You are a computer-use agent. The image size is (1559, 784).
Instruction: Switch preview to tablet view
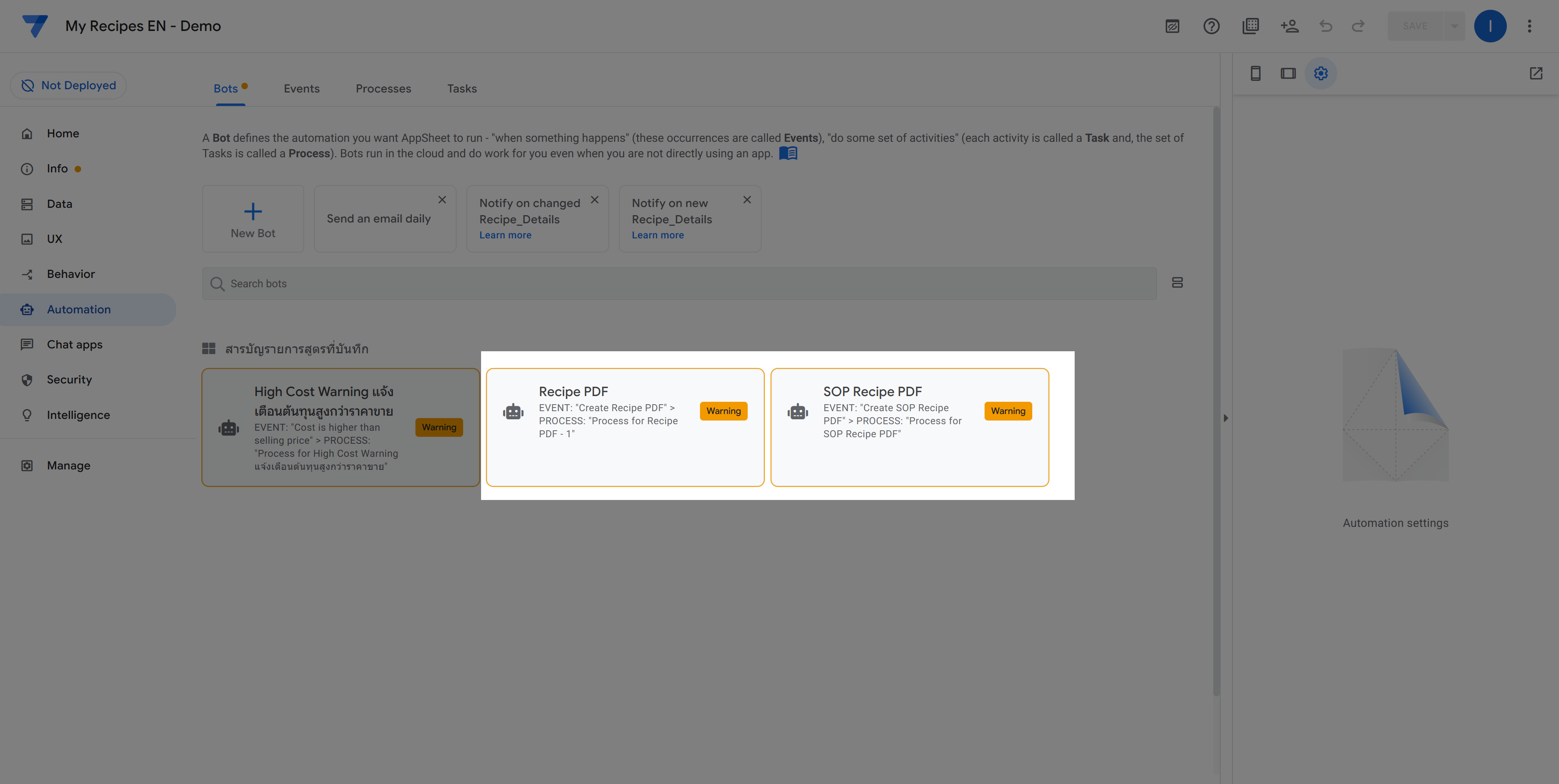(x=1288, y=73)
